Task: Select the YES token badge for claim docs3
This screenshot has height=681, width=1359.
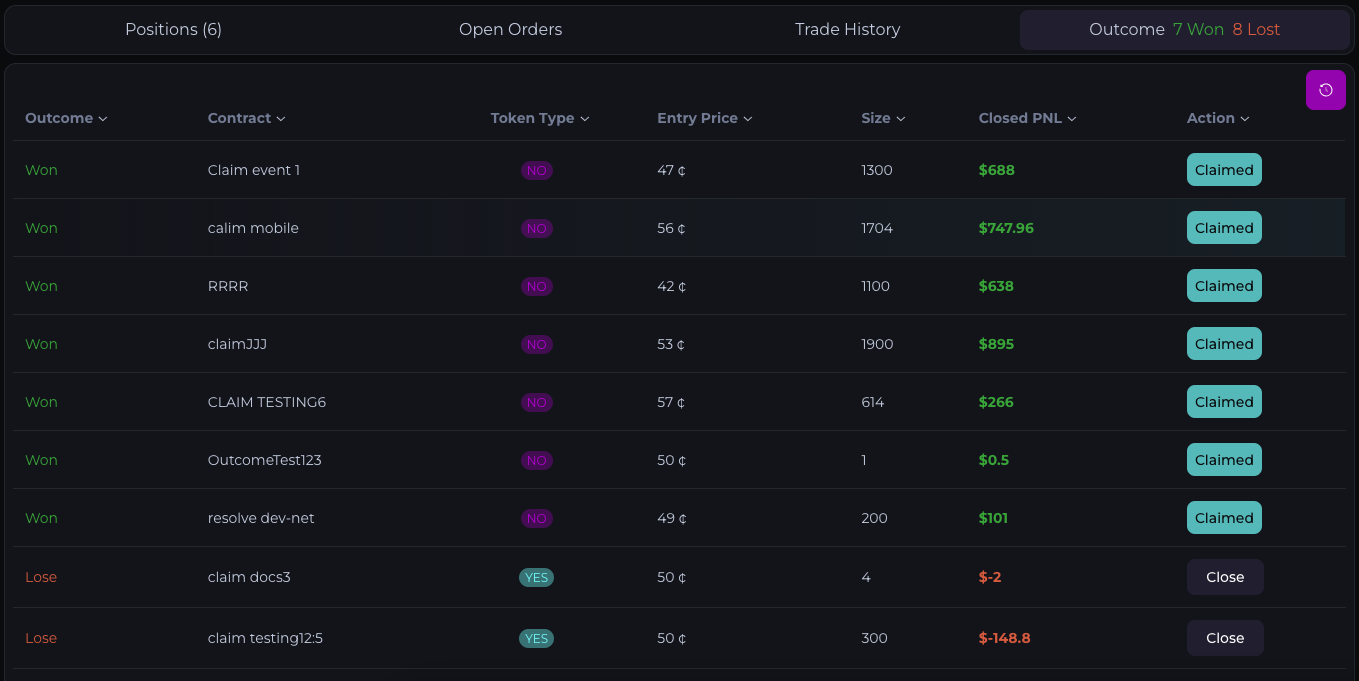Action: click(536, 577)
